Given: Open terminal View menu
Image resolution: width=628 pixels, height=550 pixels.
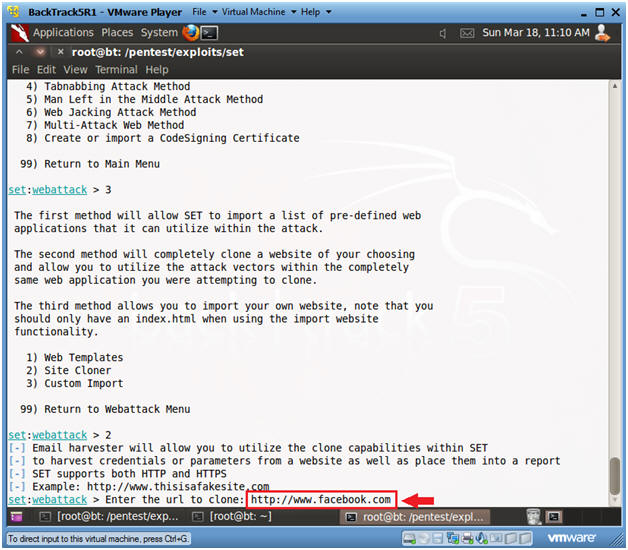Looking at the screenshot, I should point(75,70).
